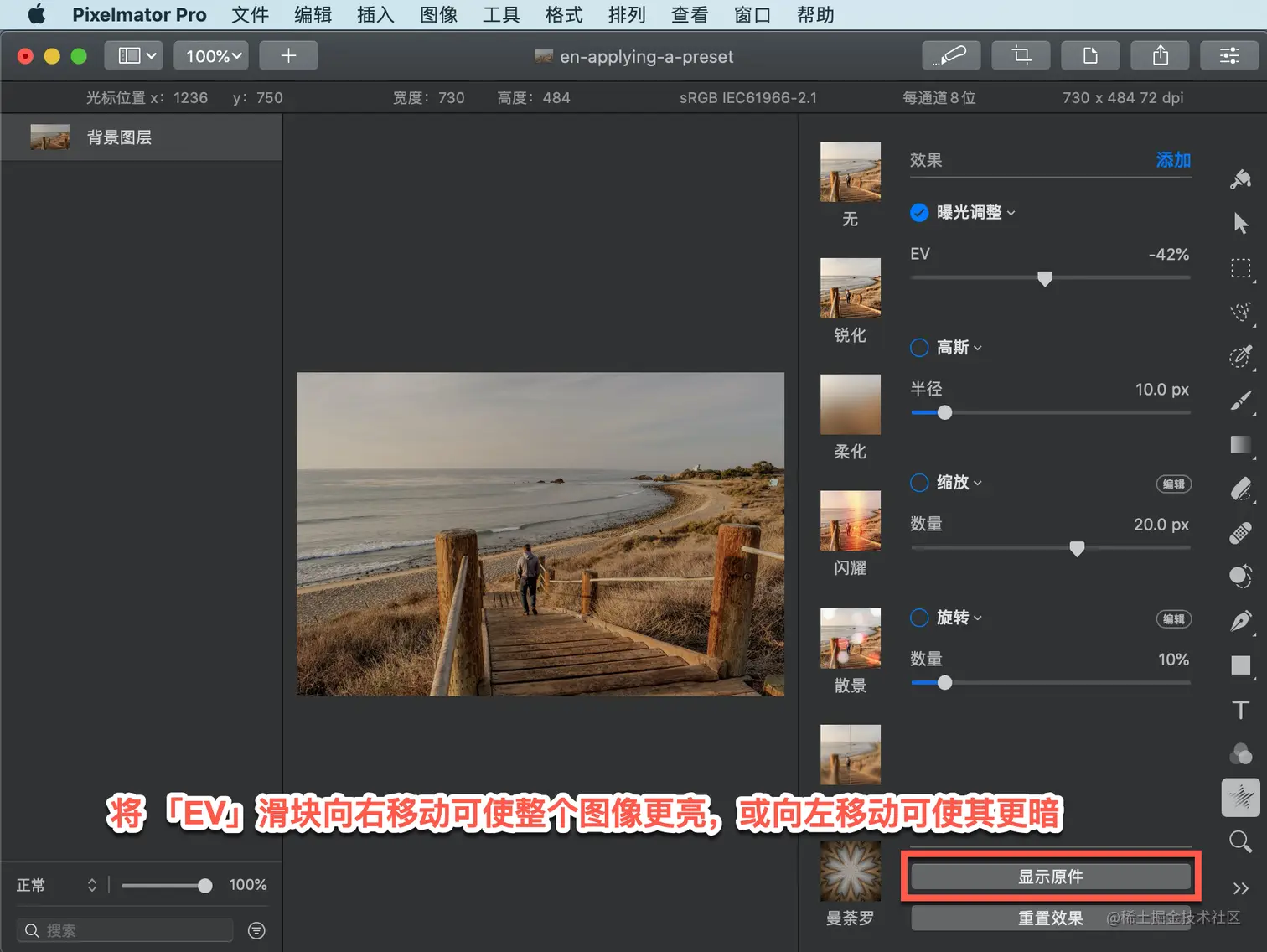This screenshot has width=1267, height=952.
Task: Click the Crop toolbar button
Action: click(x=1021, y=55)
